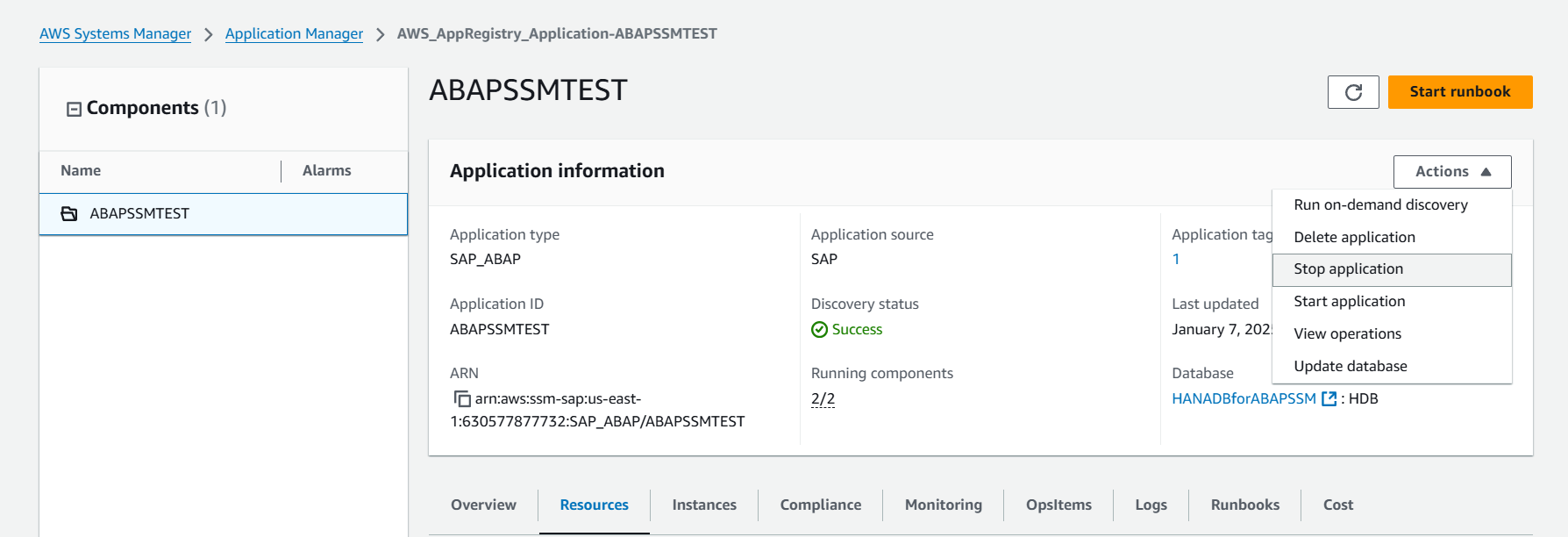Click the Success check status icon
This screenshot has height=537, width=1568.
pyautogui.click(x=819, y=330)
